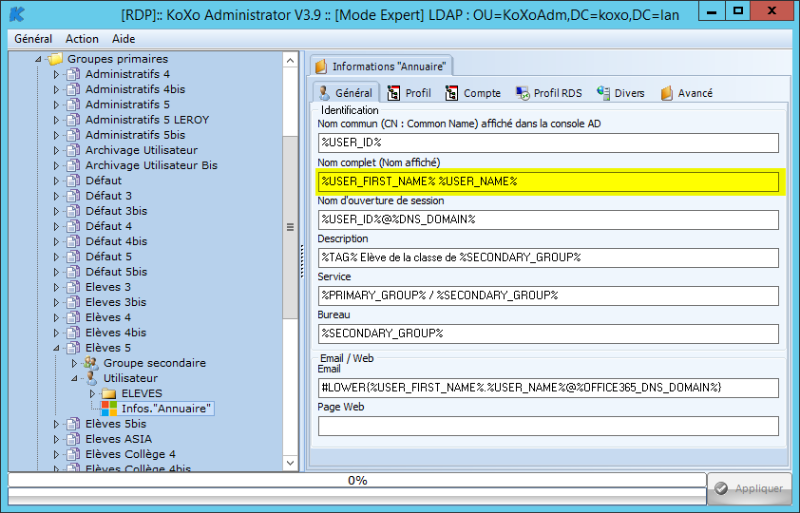Click the Service input field

[548, 296]
